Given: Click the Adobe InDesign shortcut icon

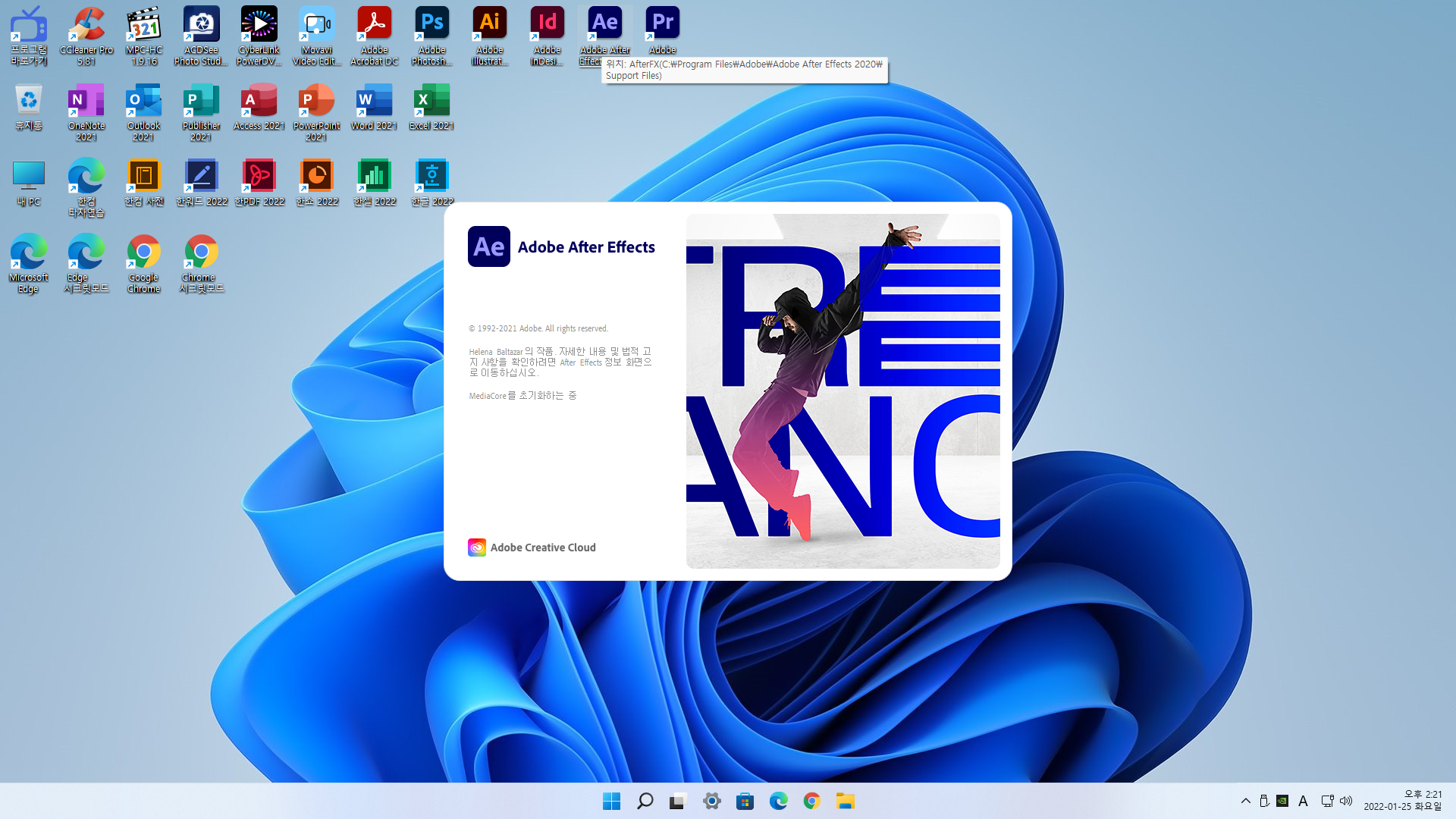Looking at the screenshot, I should click(547, 24).
